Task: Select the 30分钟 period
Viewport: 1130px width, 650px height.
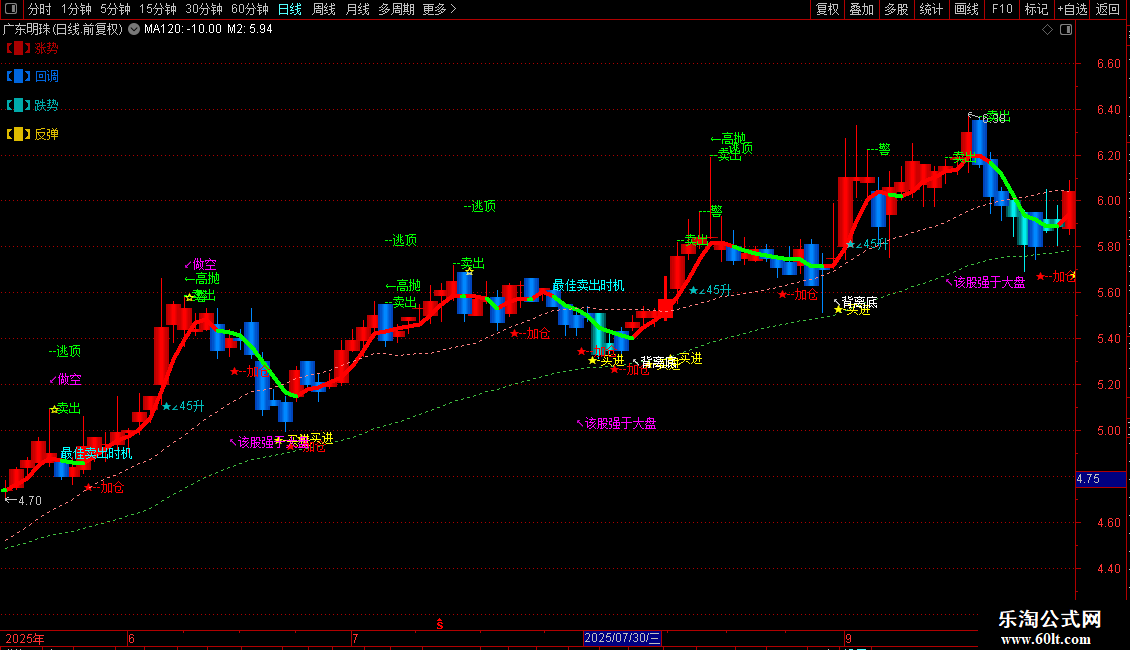Action: pyautogui.click(x=204, y=9)
